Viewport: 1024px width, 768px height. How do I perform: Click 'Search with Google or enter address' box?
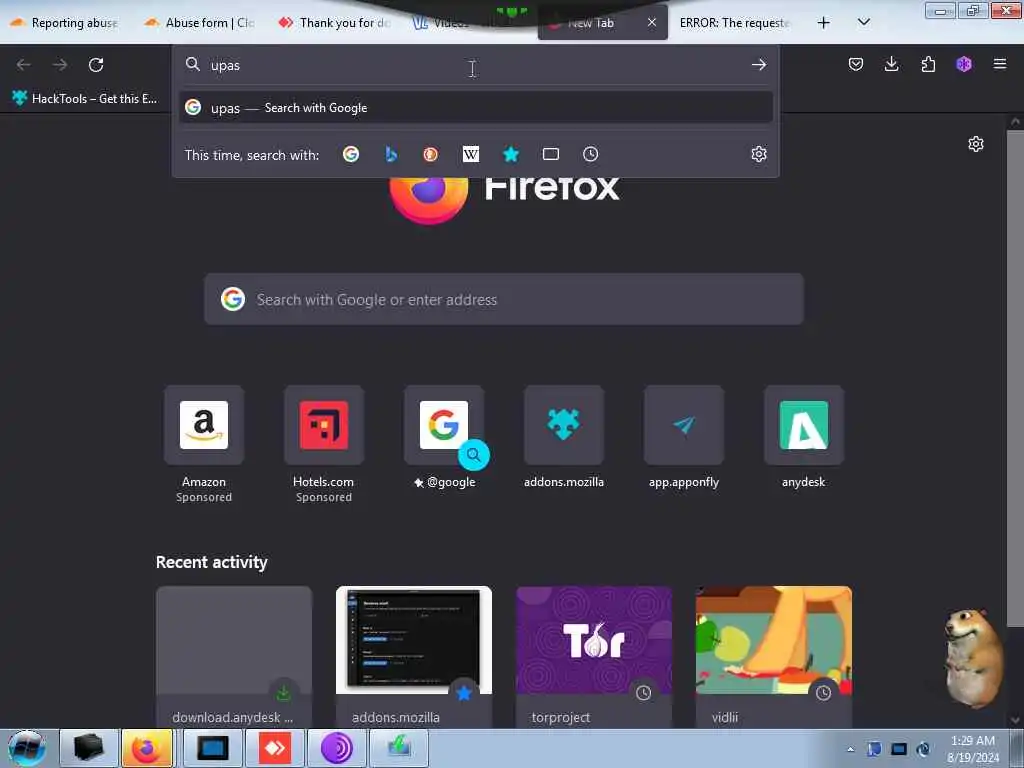click(x=504, y=299)
